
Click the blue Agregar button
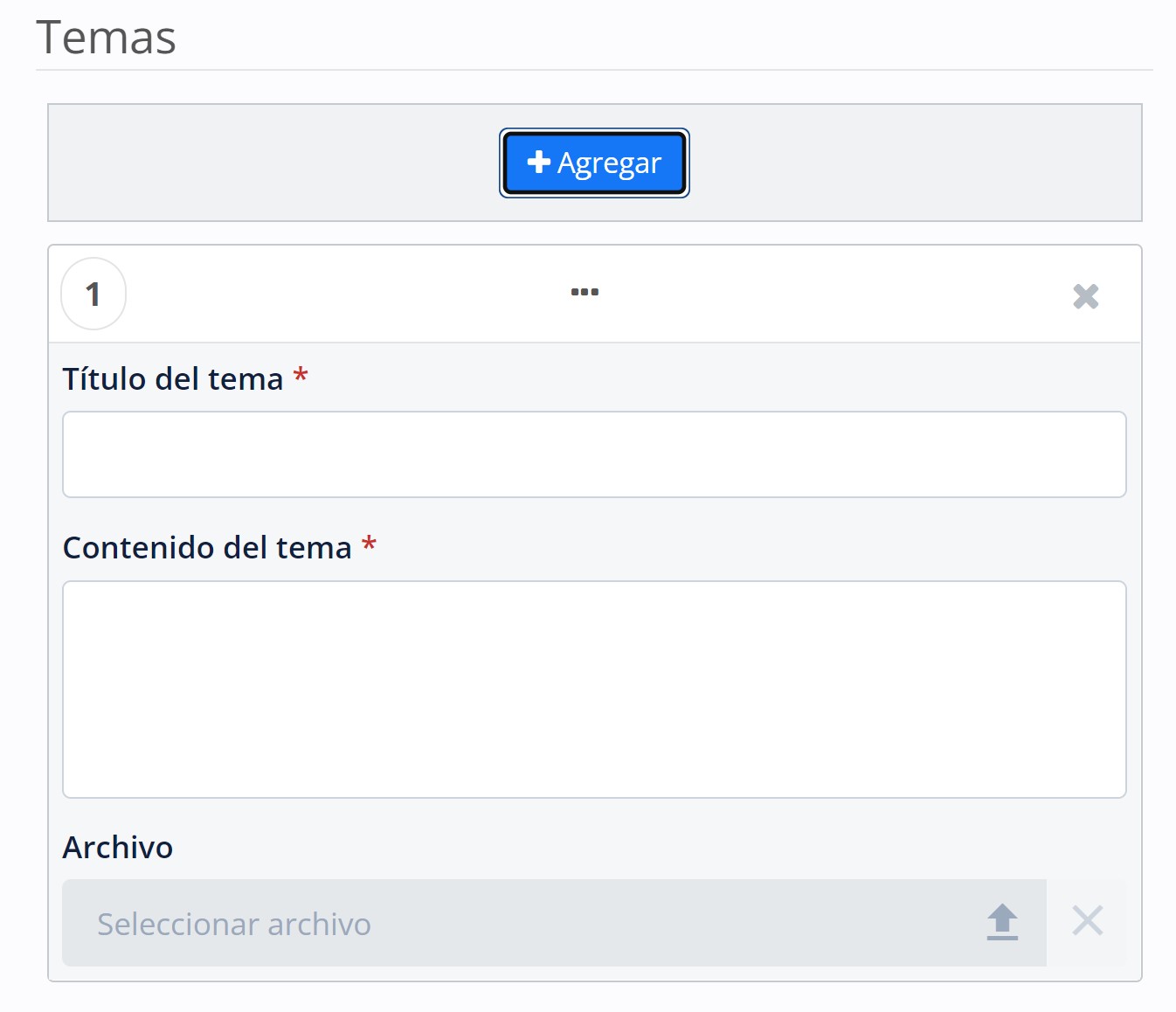pyautogui.click(x=594, y=163)
